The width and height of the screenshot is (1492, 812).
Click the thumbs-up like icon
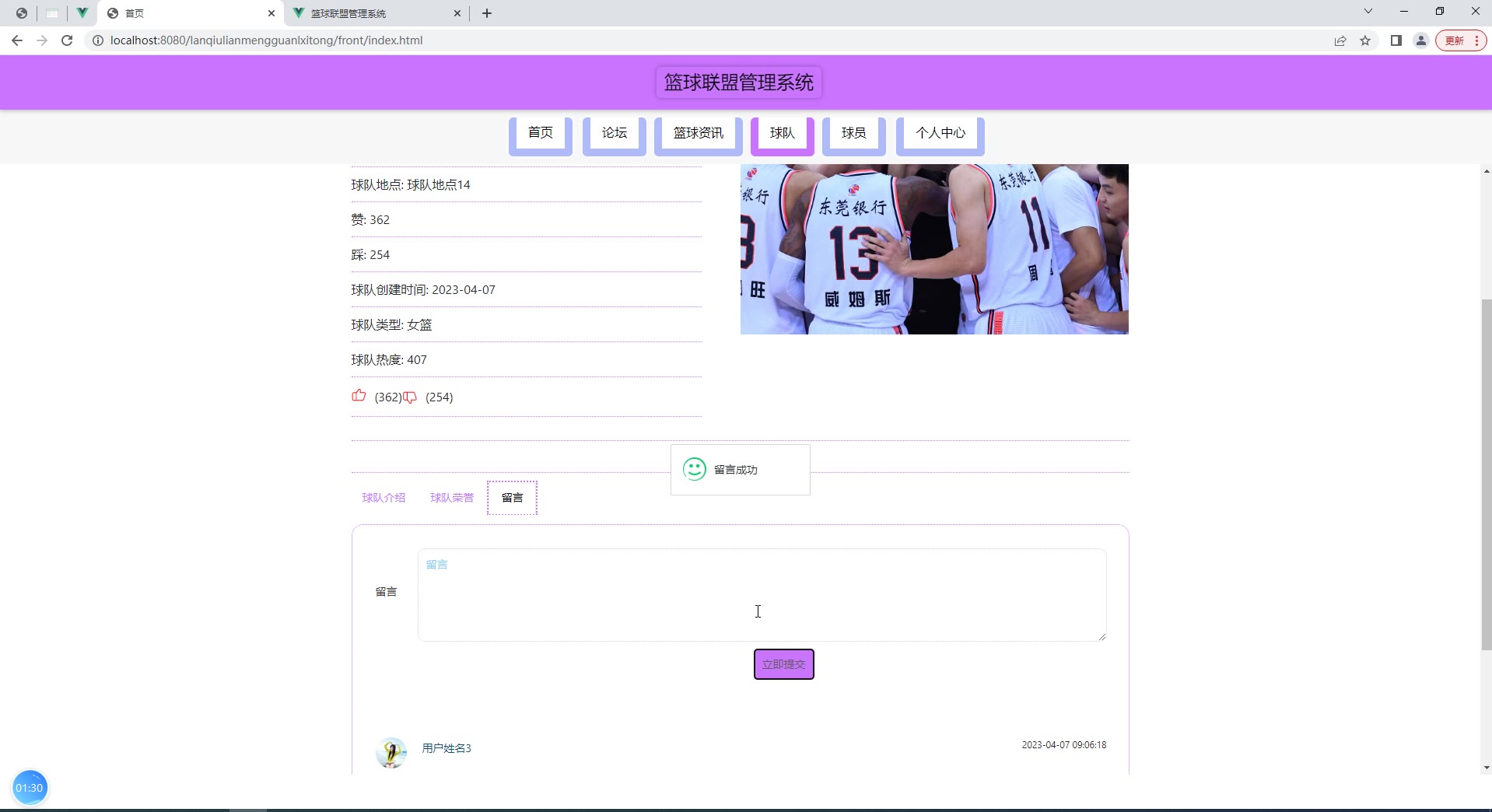click(359, 396)
